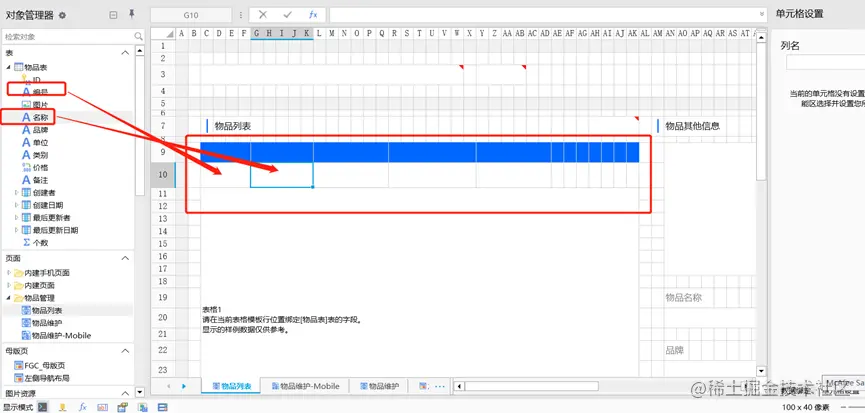Select the 图片 image field
The width and height of the screenshot is (865, 413).
pos(35,104)
